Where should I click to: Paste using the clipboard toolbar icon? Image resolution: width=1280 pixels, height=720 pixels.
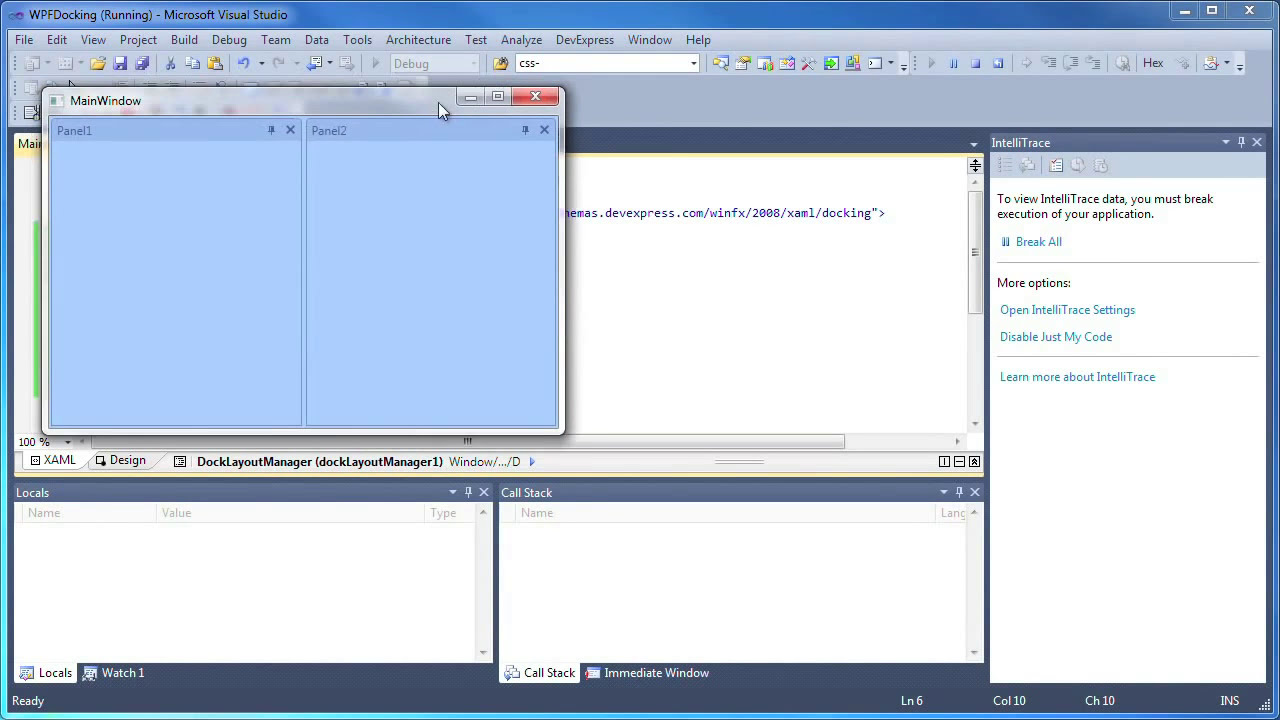click(x=214, y=63)
